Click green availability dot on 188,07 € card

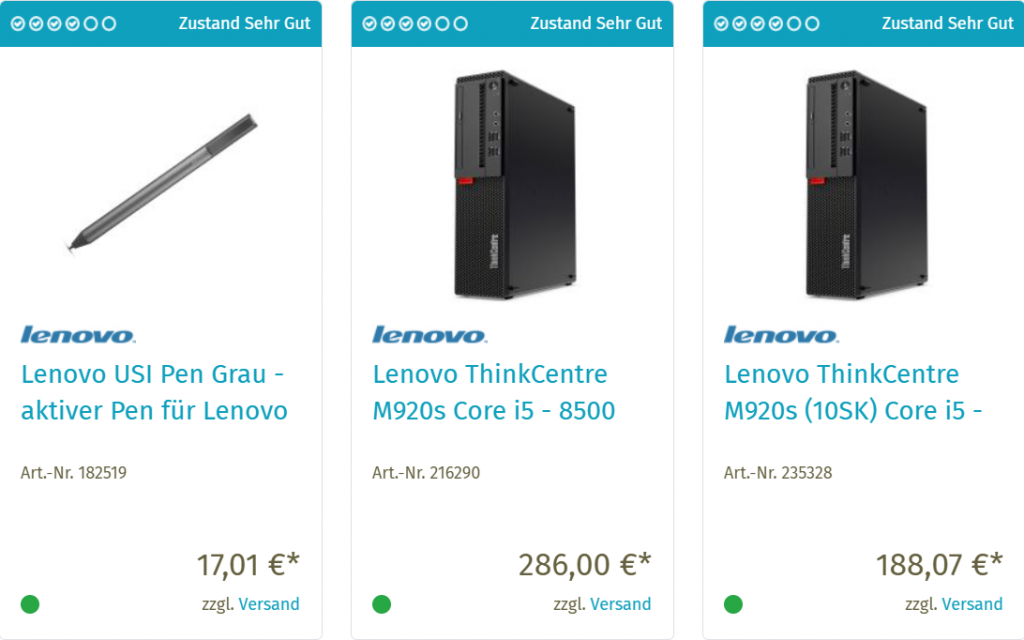(x=733, y=604)
